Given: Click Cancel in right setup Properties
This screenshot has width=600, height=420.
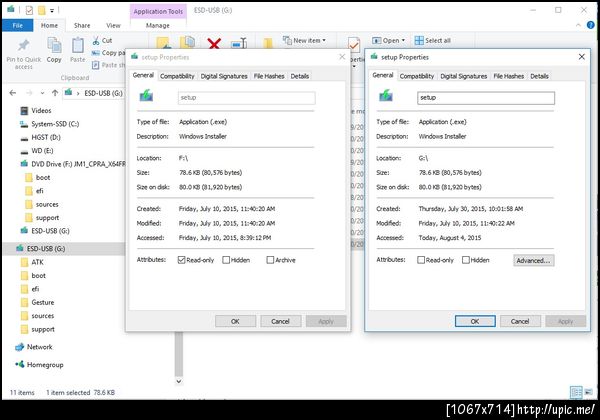Looking at the screenshot, I should coord(520,321).
